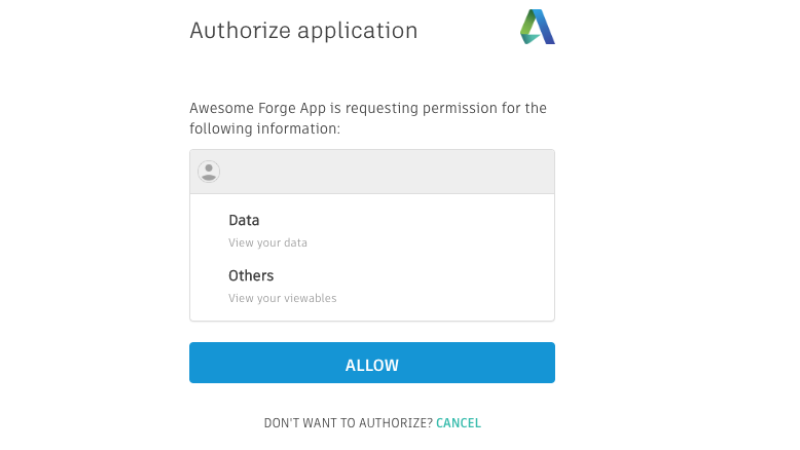Click the gray account header bar
The width and height of the screenshot is (800, 450).
click(372, 171)
